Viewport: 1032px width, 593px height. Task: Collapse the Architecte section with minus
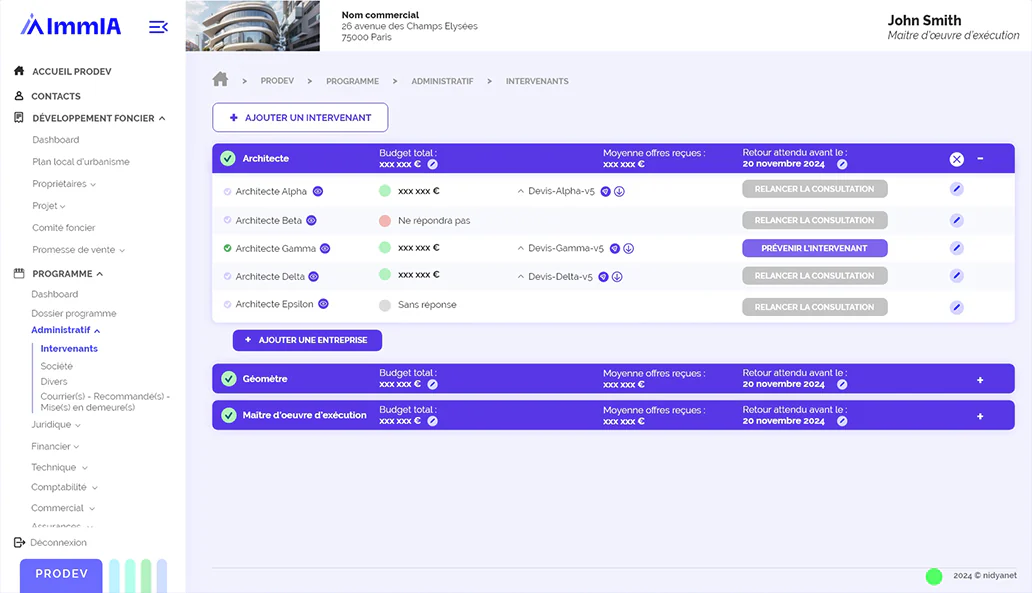tap(980, 159)
